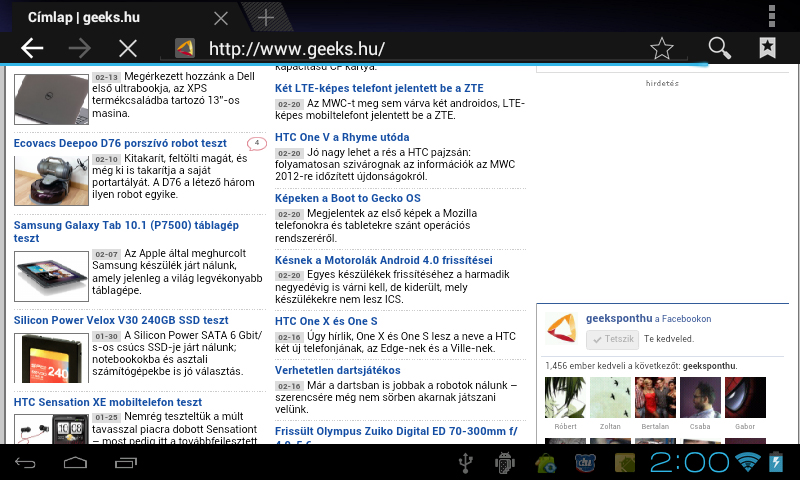The width and height of the screenshot is (800, 480).
Task: Open HTC Sensation XE mobiltelefon teszt
Action: click(x=108, y=402)
